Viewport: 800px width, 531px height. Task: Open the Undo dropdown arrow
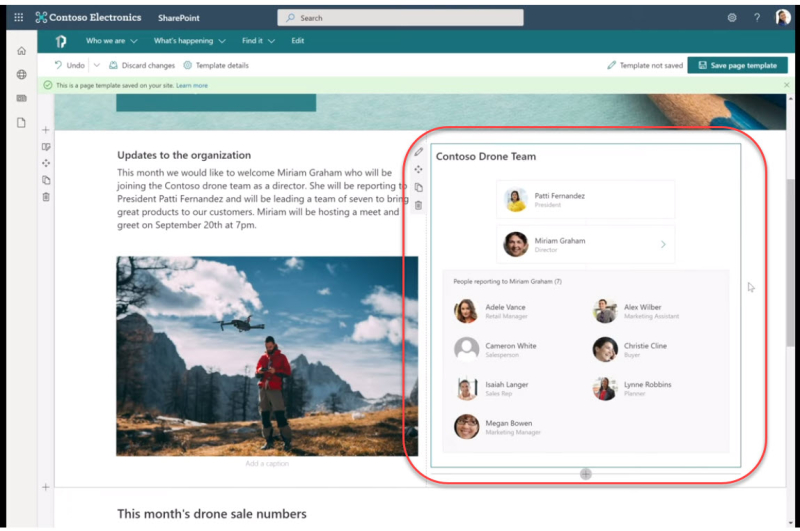(x=96, y=65)
